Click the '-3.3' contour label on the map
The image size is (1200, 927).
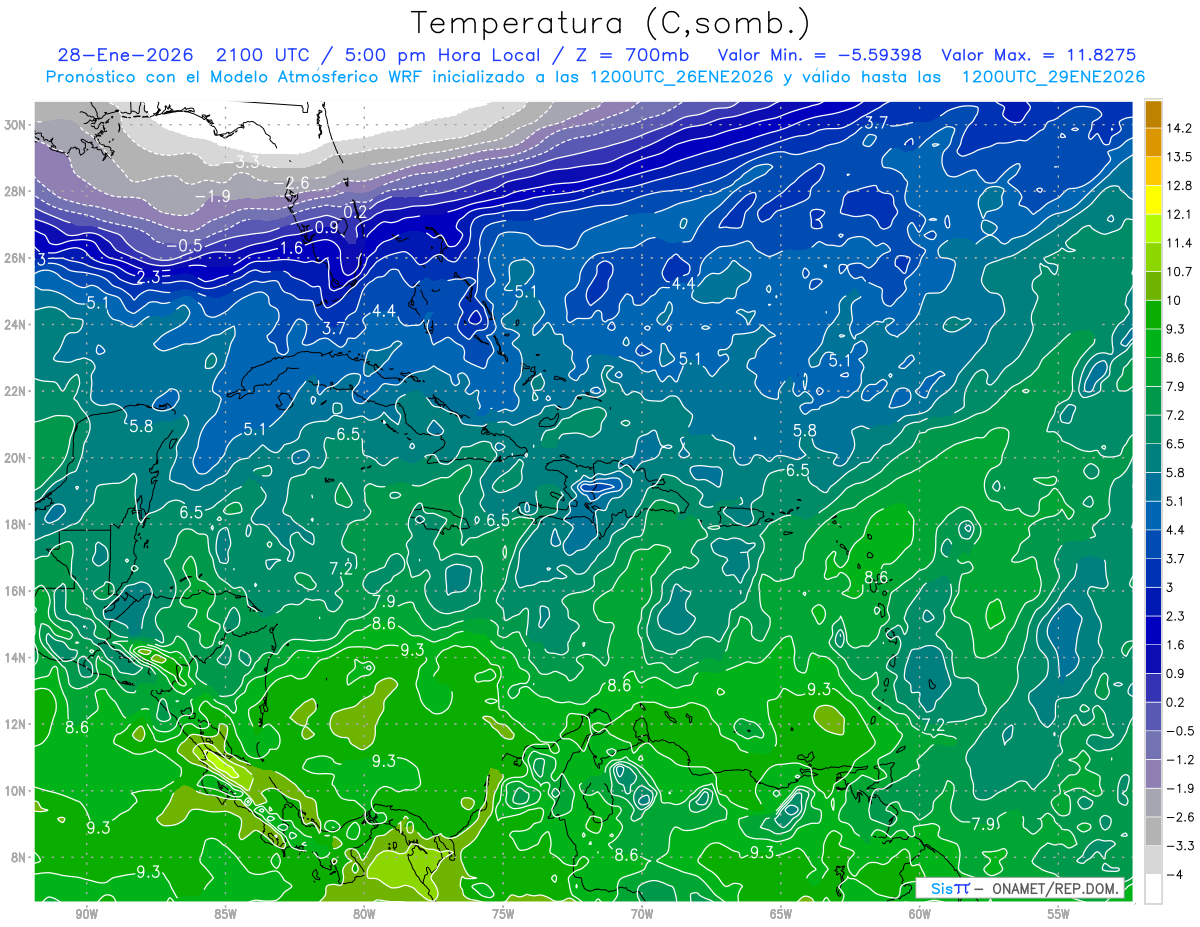[241, 162]
